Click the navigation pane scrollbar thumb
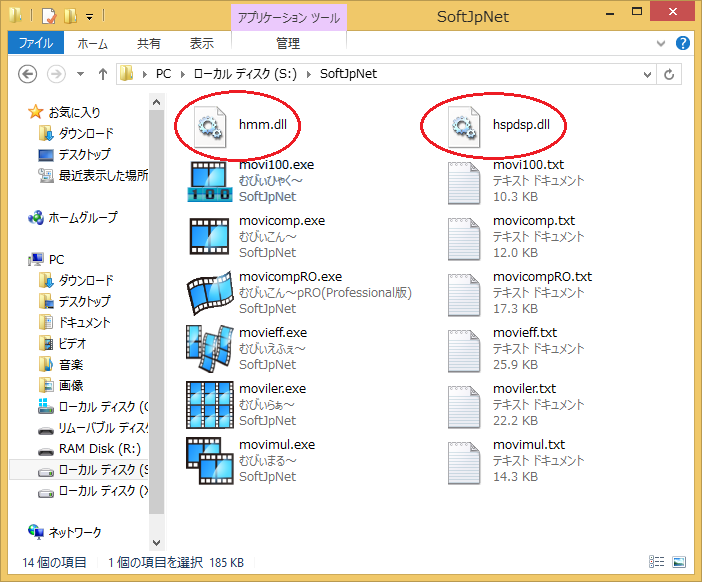The image size is (702, 582). 156,312
